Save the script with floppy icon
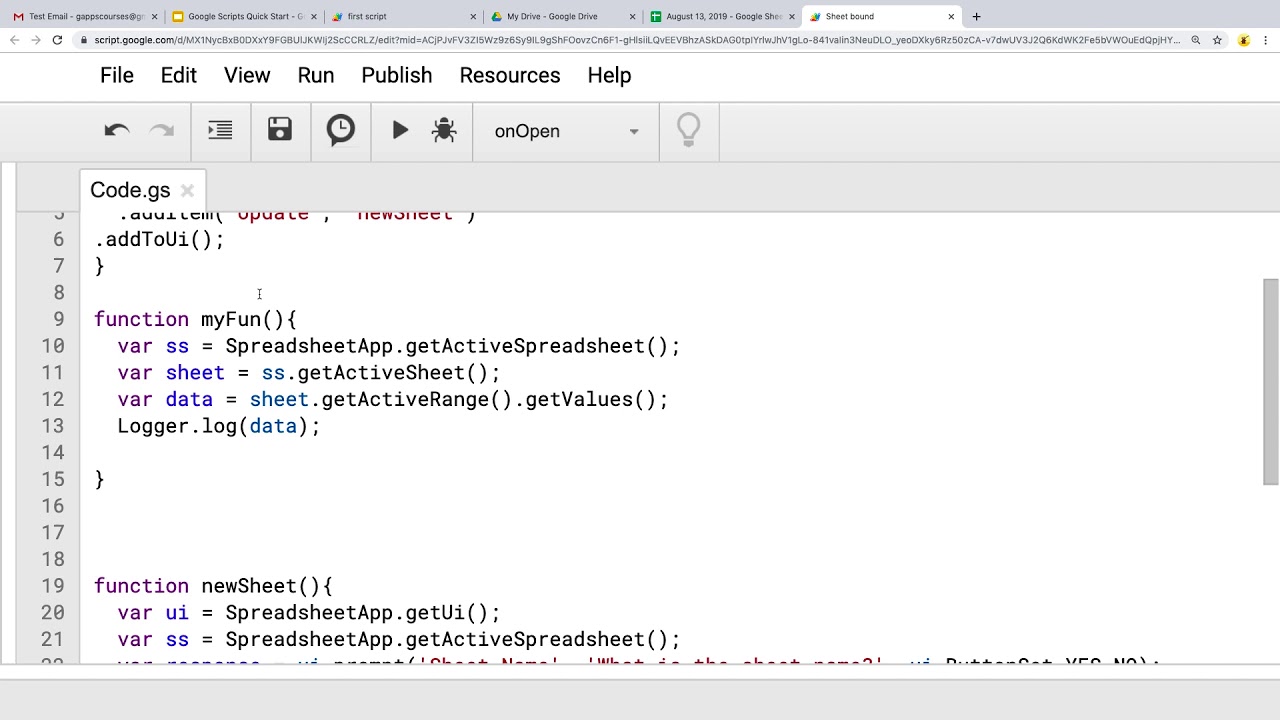Screen dimensions: 1280x720 [280, 130]
